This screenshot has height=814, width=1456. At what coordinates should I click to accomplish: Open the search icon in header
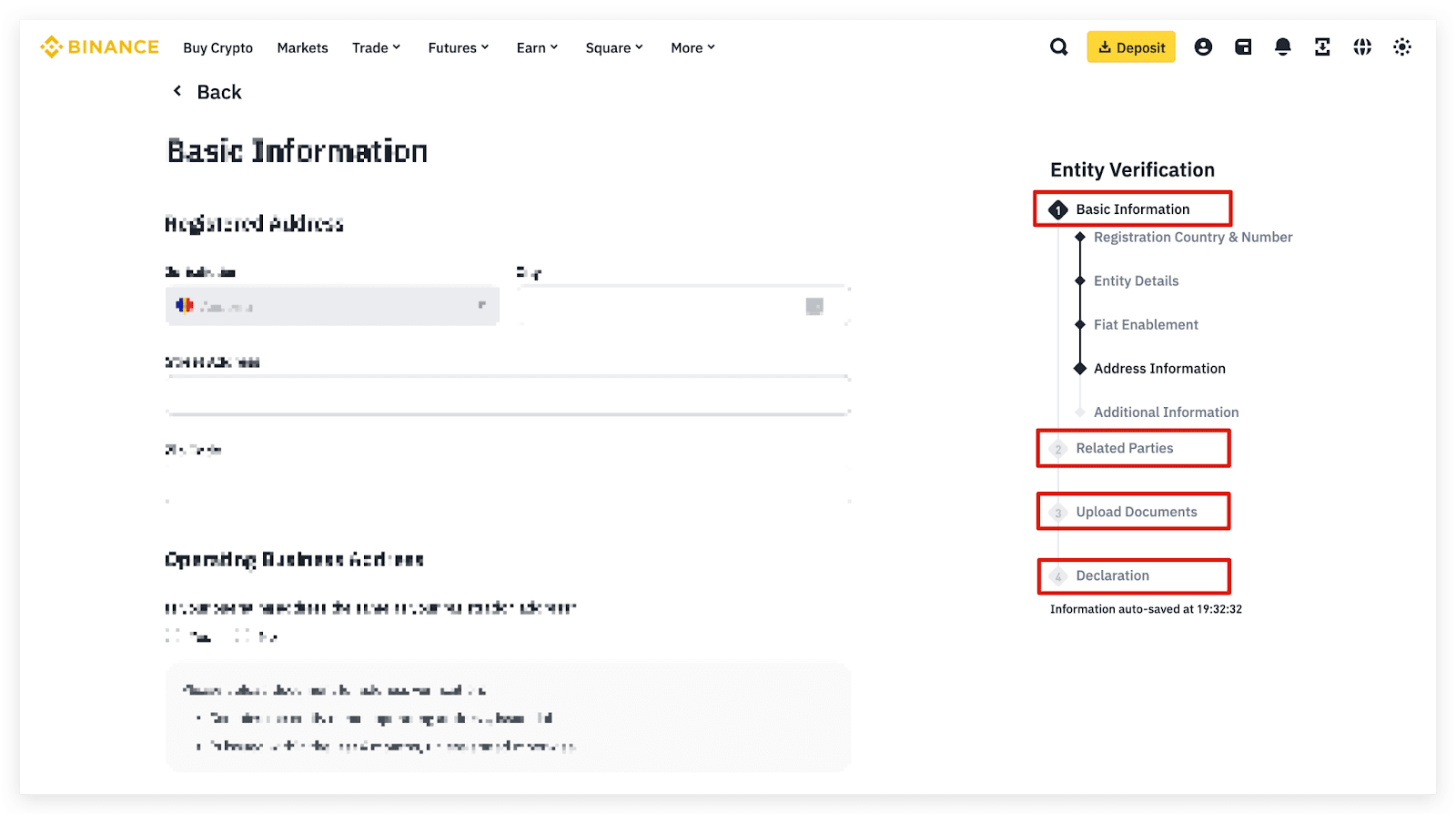click(1058, 47)
